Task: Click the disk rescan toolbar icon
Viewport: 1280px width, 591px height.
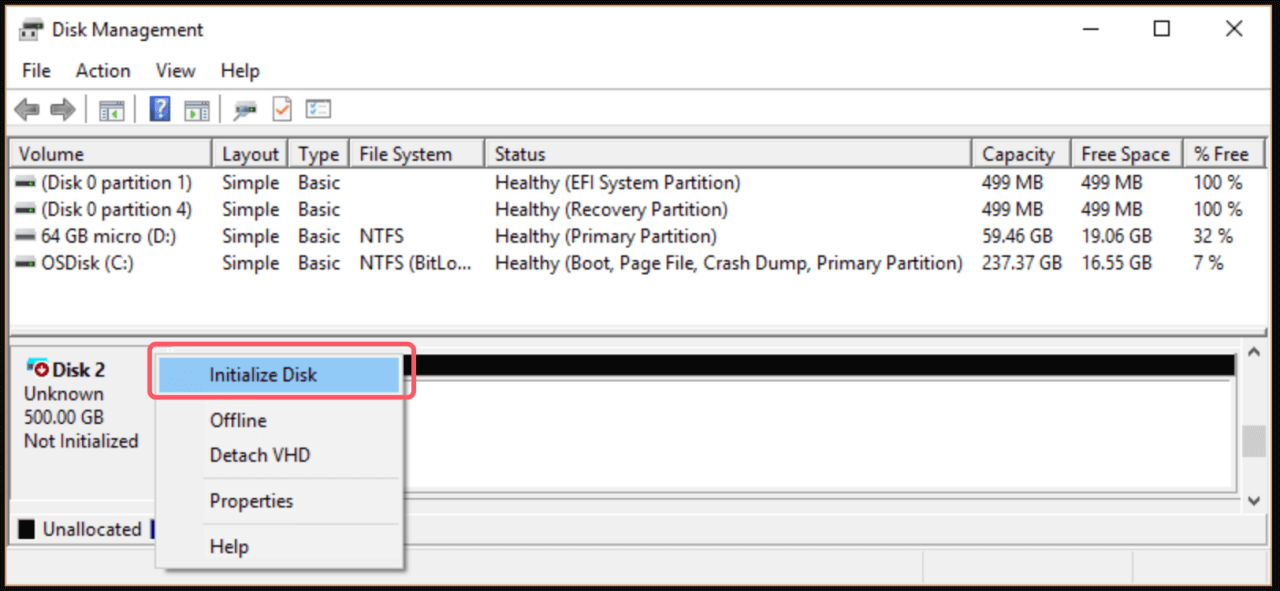Action: click(x=243, y=108)
